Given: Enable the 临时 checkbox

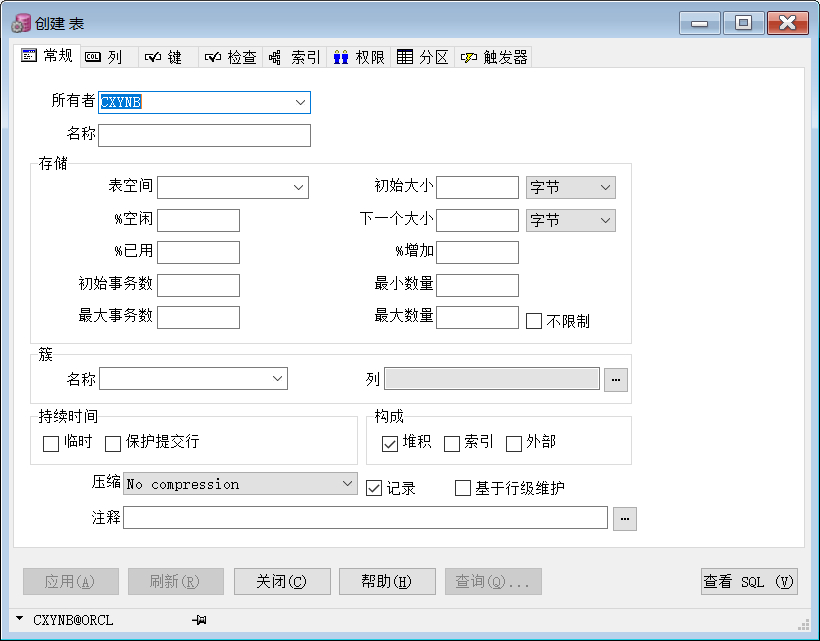Looking at the screenshot, I should pyautogui.click(x=51, y=443).
